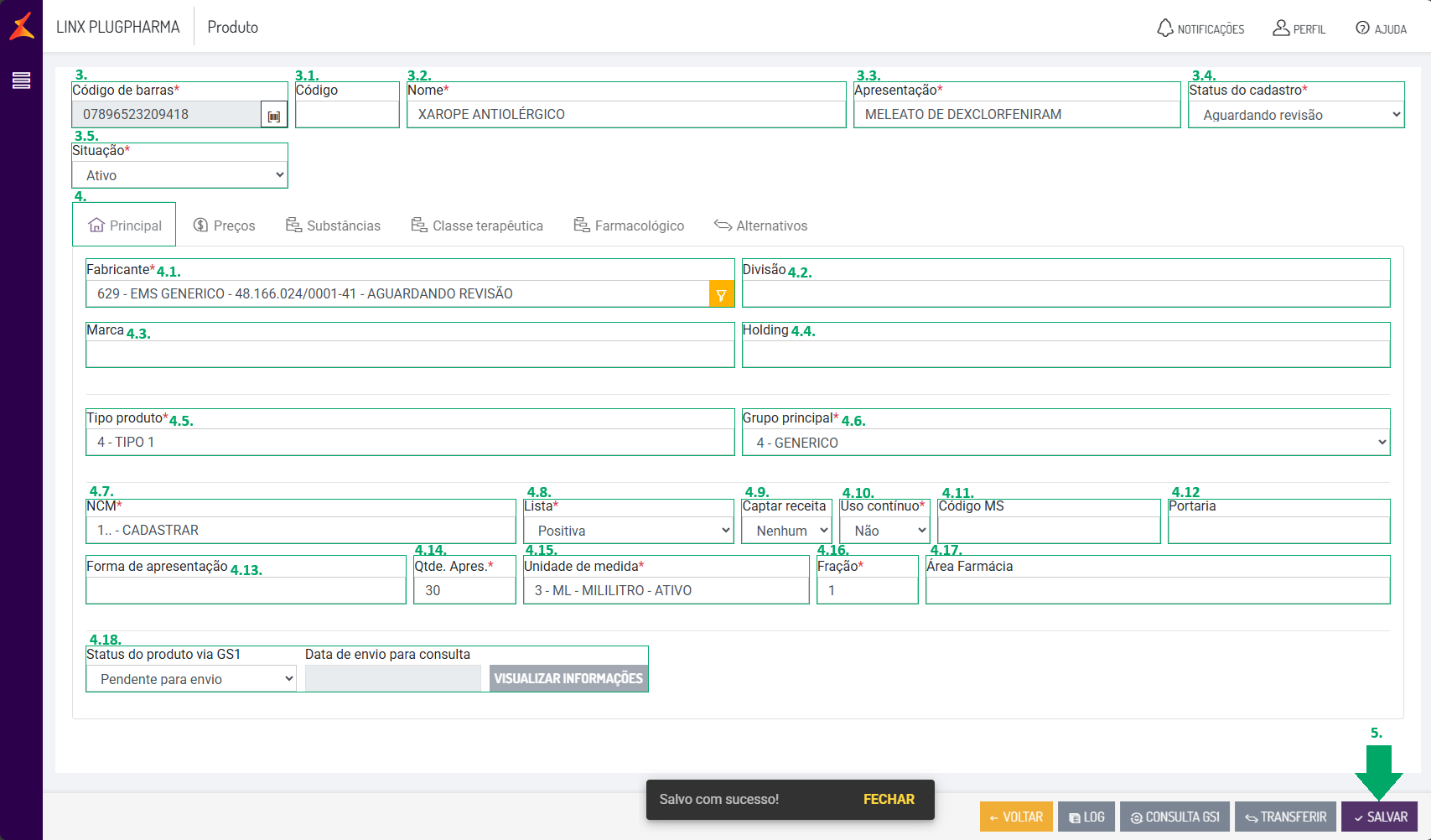Click the 'LINX PLUGPHARMA' header text
1431x840 pixels.
[x=118, y=27]
